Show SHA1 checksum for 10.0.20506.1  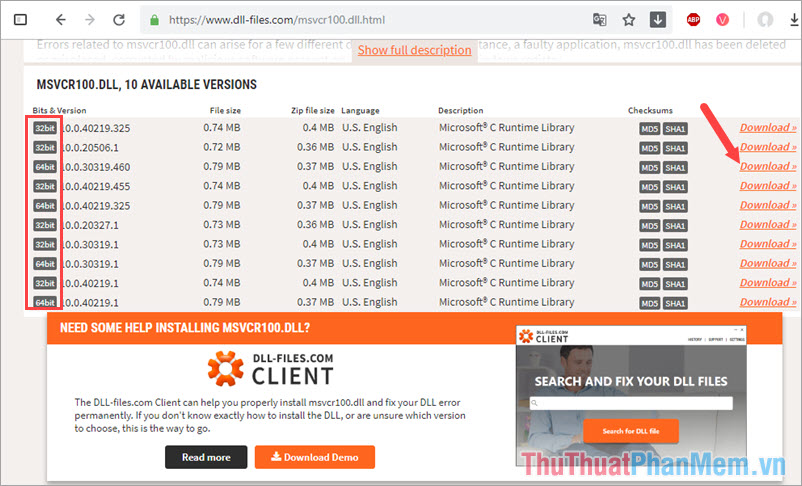pos(675,148)
